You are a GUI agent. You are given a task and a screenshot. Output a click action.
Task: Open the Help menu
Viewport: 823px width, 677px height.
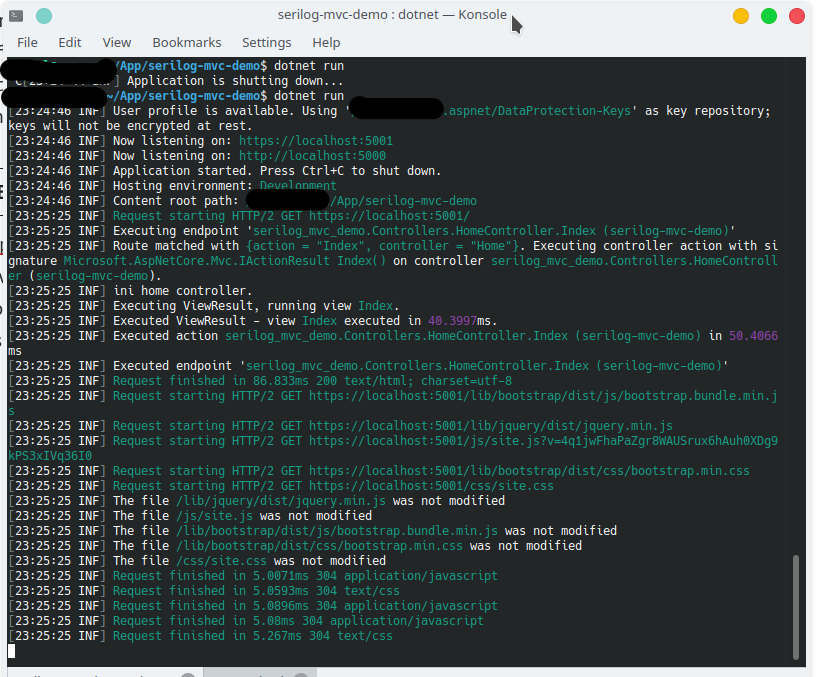point(326,43)
